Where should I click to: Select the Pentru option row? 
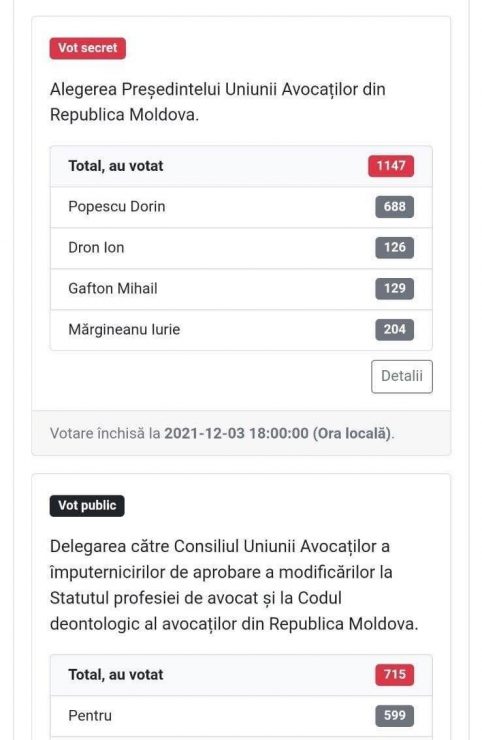click(241, 716)
